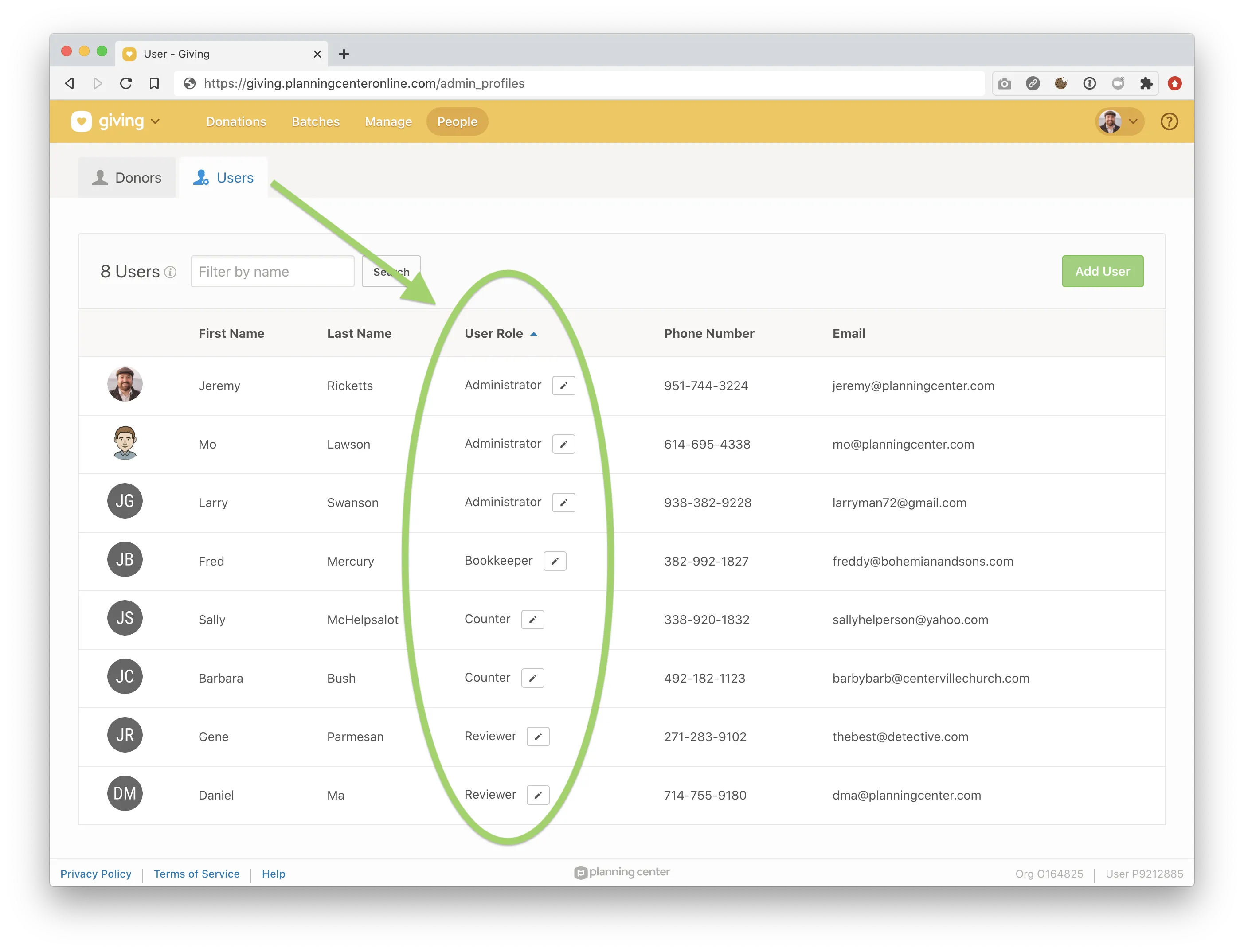Click the info icon next to 8 Users
The width and height of the screenshot is (1244, 952).
click(170, 273)
